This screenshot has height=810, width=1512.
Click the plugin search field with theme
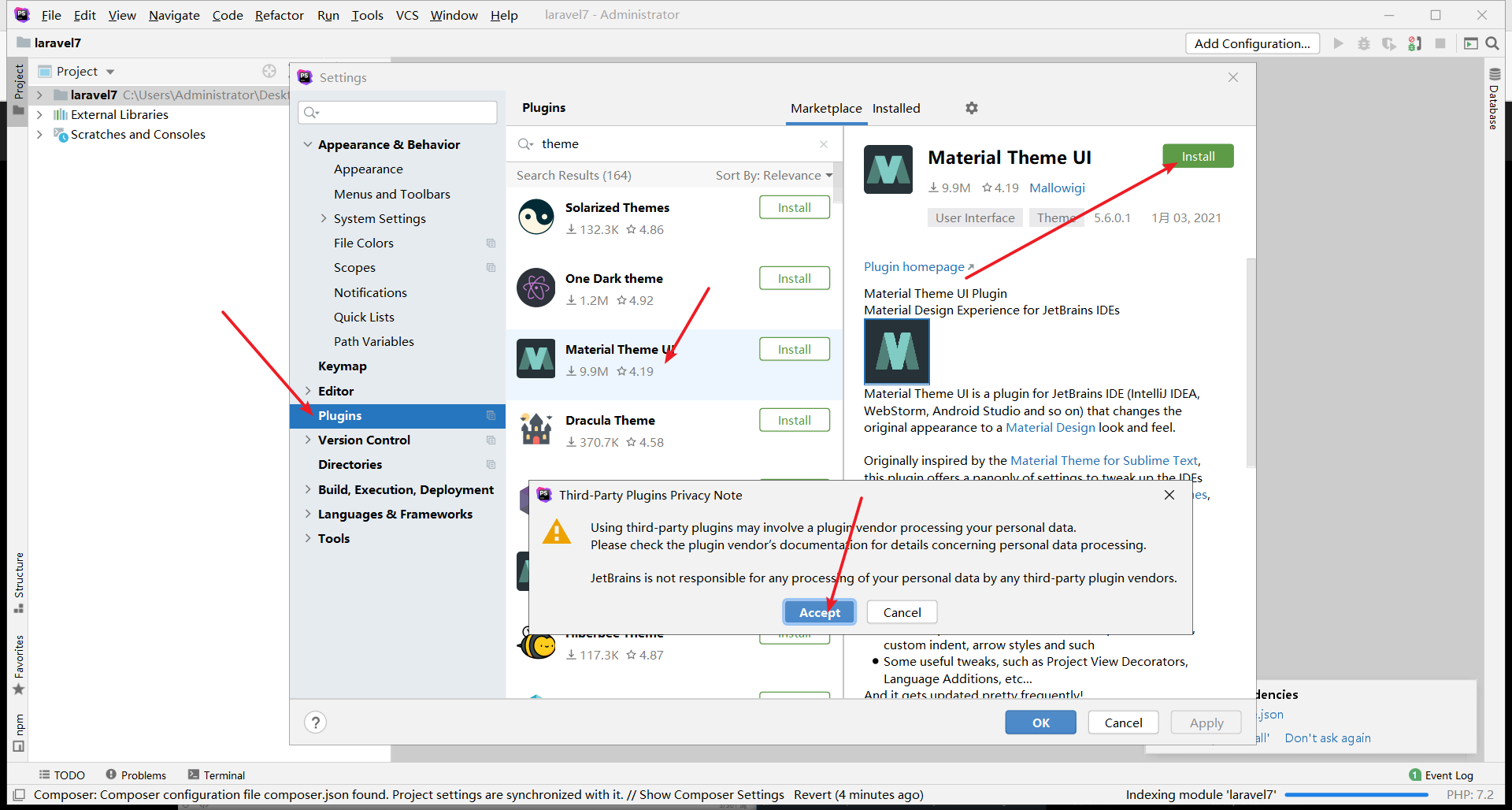(673, 144)
